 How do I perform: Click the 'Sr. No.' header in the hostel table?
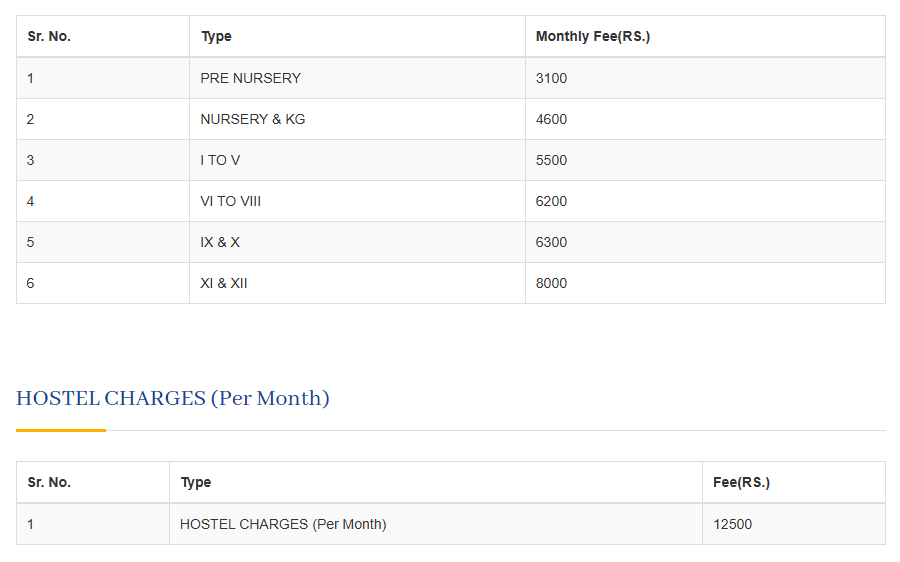pyautogui.click(x=49, y=482)
